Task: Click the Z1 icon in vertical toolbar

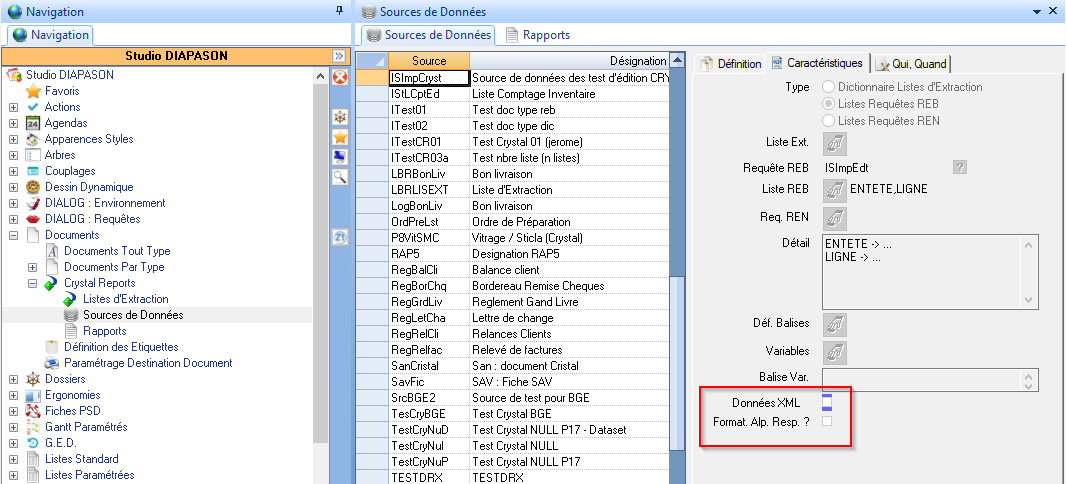Action: (340, 237)
